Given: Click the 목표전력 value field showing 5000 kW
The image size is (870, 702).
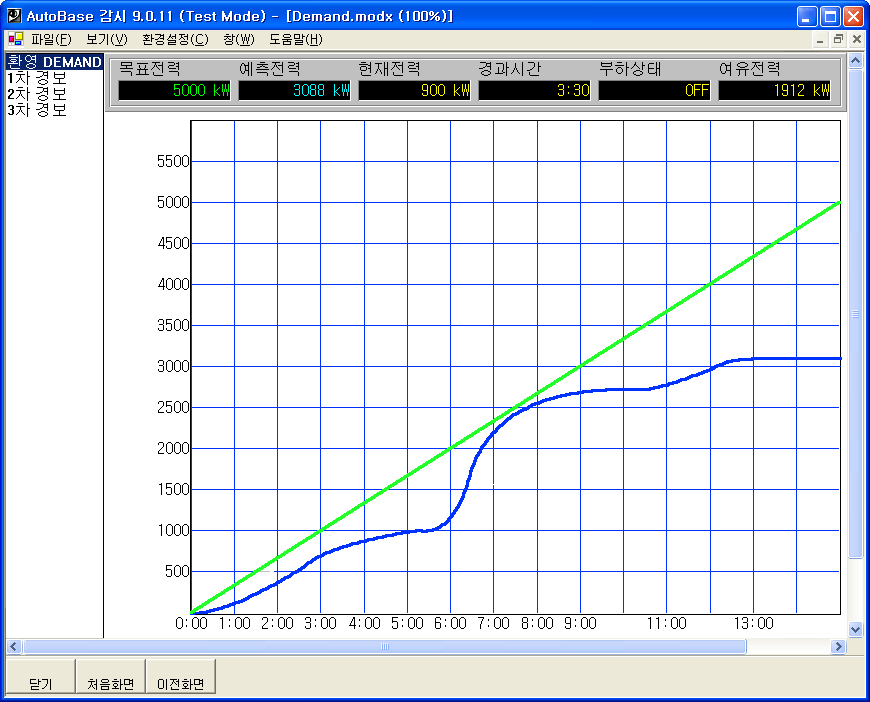Looking at the screenshot, I should pyautogui.click(x=174, y=90).
